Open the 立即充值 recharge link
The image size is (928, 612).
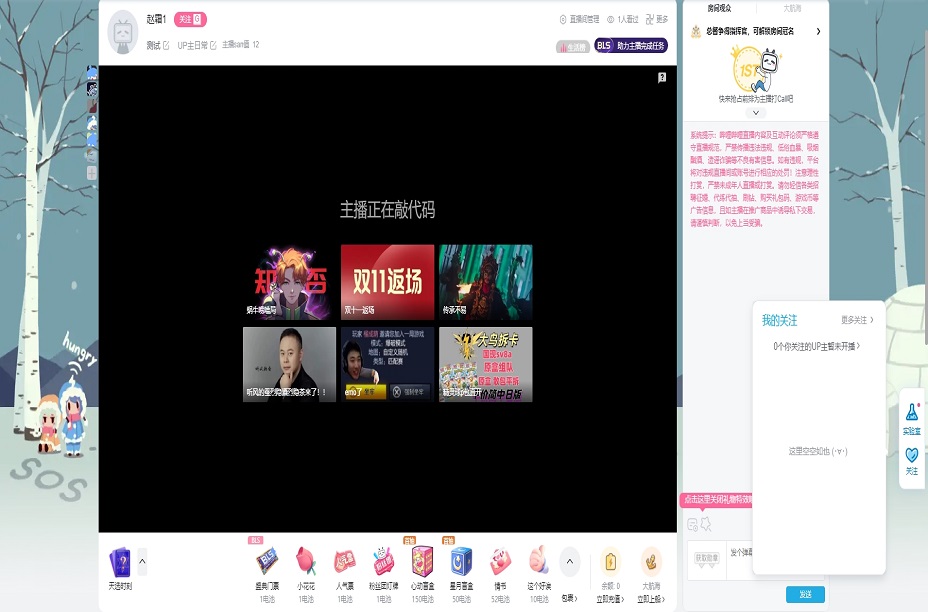coord(611,599)
